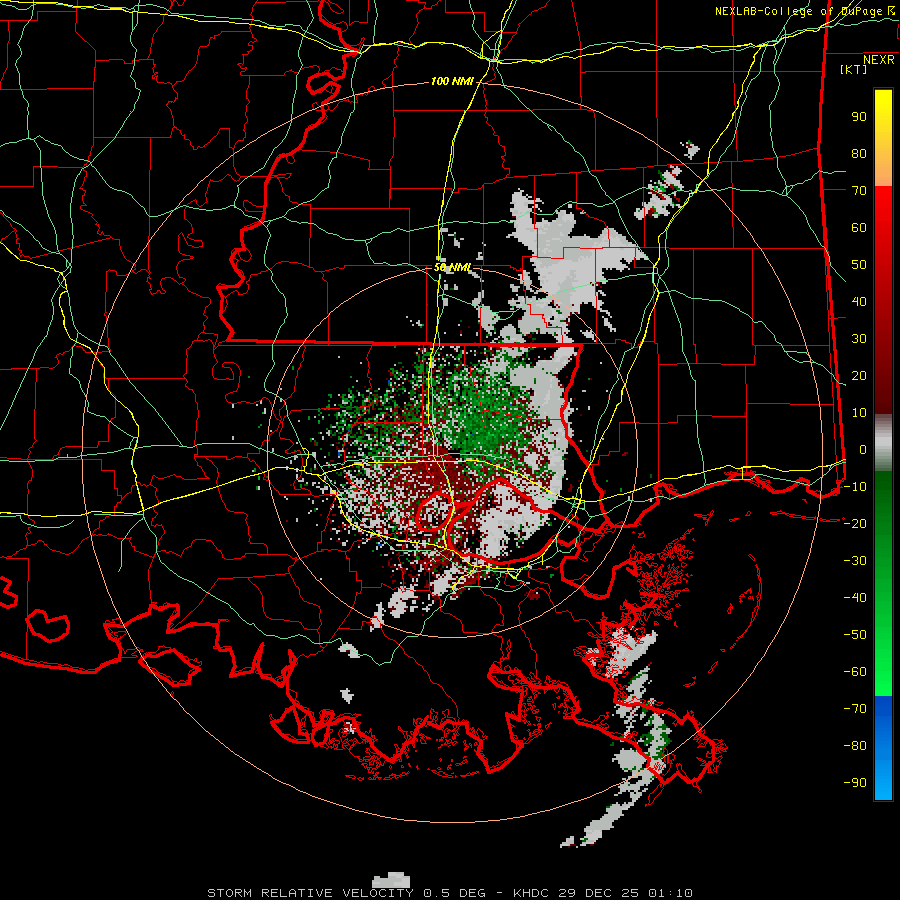Click the 50 value on the velocity scale
This screenshot has width=900, height=900.
(859, 265)
